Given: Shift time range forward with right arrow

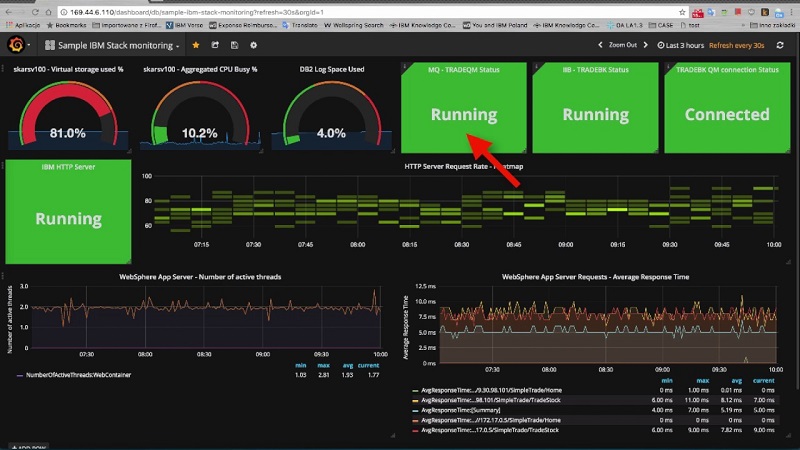Looking at the screenshot, I should coord(647,45).
